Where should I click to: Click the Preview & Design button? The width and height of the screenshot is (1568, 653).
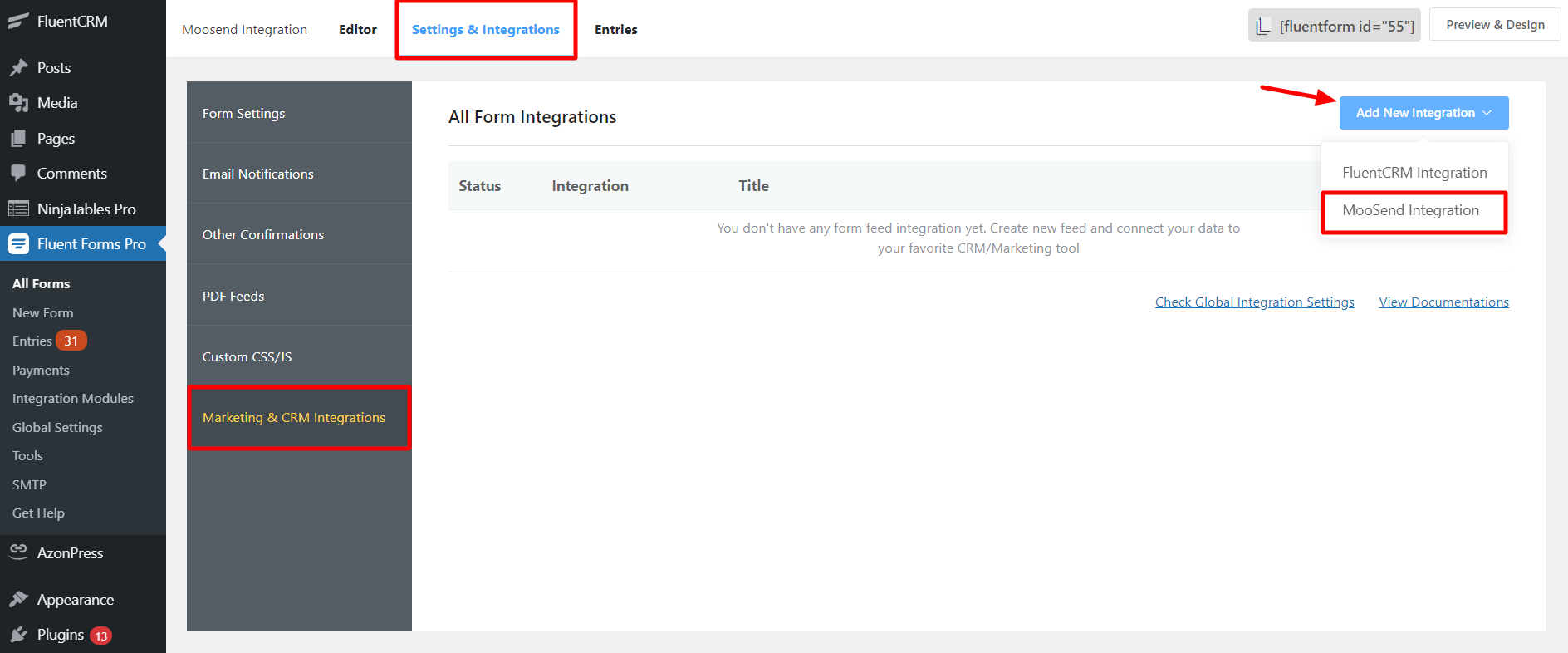1495,25
